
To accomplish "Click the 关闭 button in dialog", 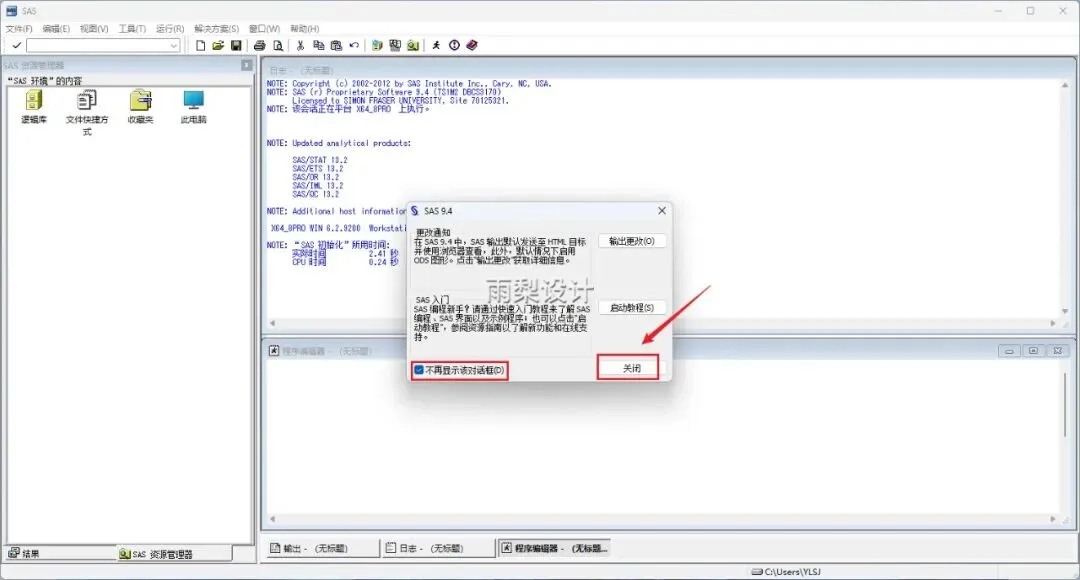I will [x=632, y=369].
